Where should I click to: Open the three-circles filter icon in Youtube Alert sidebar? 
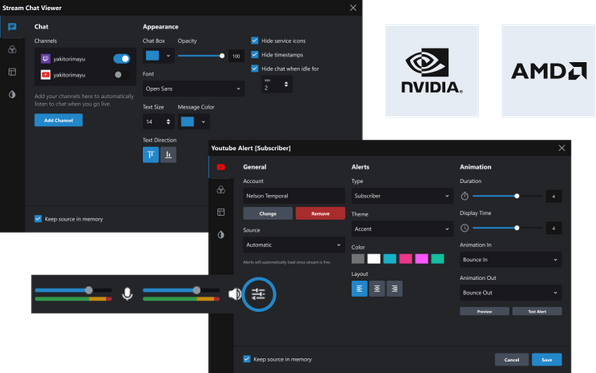pos(221,190)
